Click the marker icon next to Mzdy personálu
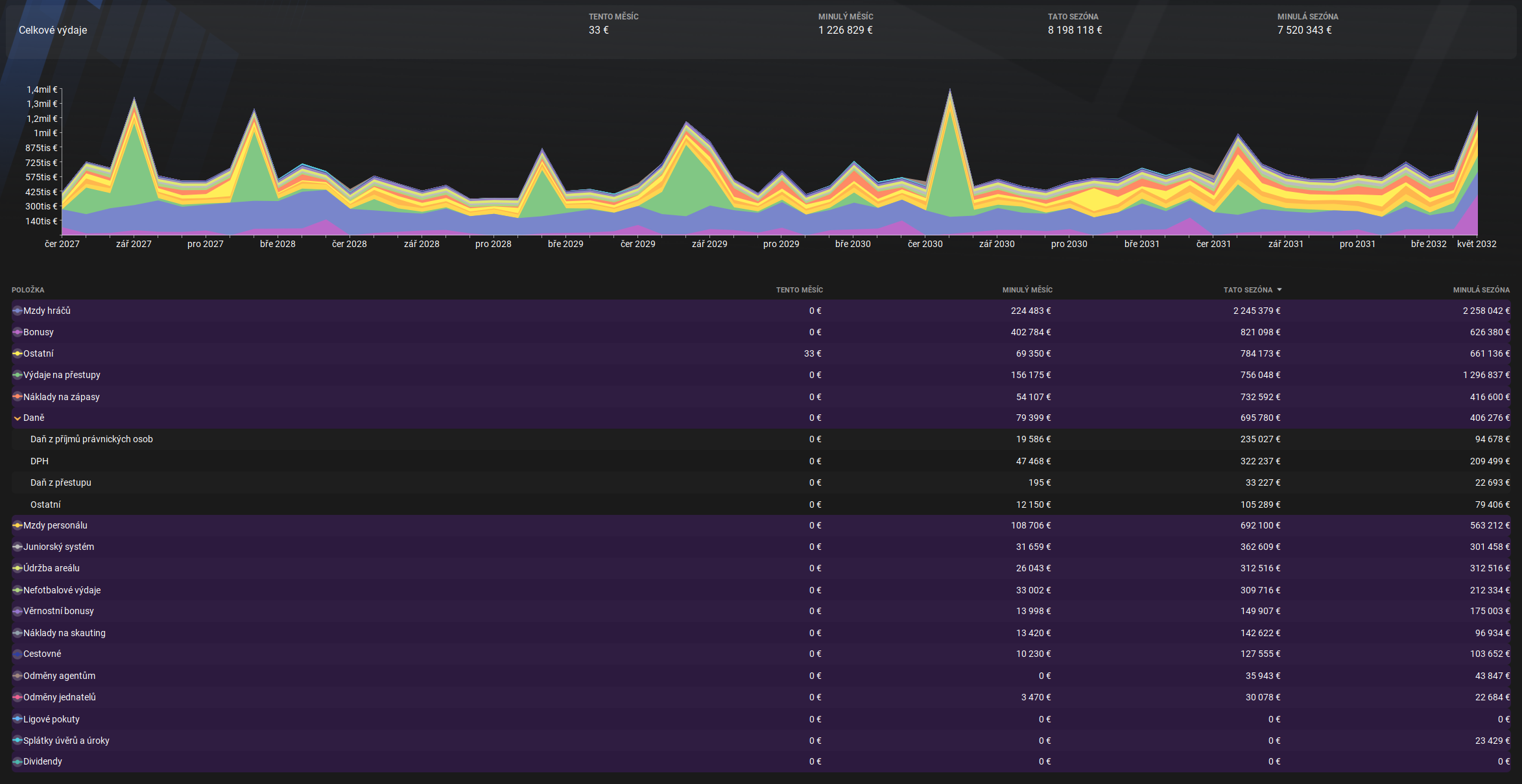The image size is (1522, 784). tap(18, 525)
